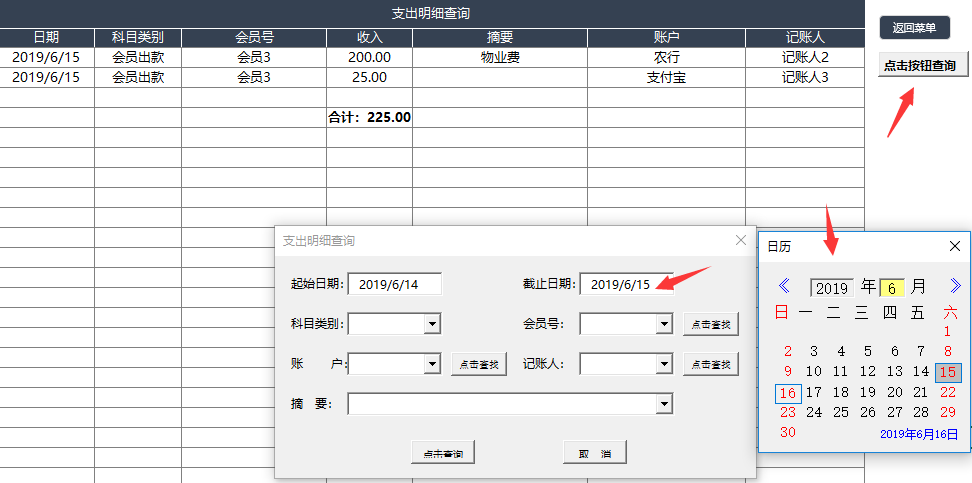Select day 27 in calendar
The width and height of the screenshot is (972, 483).
point(895,412)
